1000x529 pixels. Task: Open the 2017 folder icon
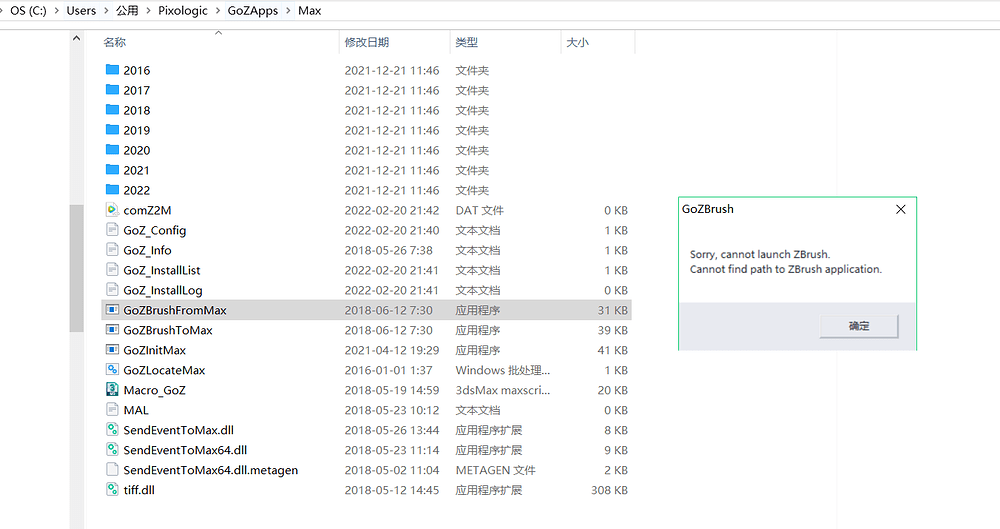click(x=112, y=89)
